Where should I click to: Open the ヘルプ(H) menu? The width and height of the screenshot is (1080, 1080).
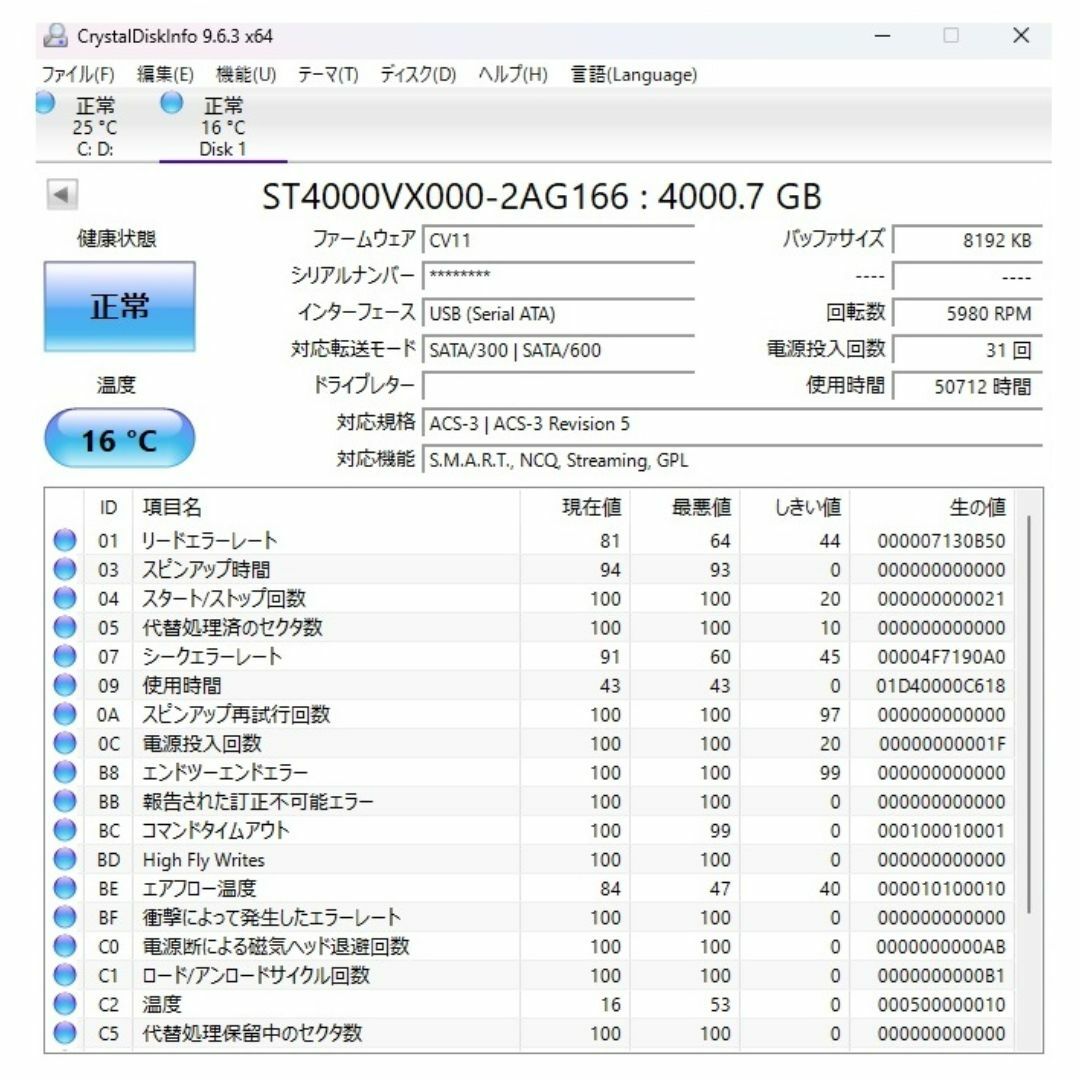click(x=512, y=74)
